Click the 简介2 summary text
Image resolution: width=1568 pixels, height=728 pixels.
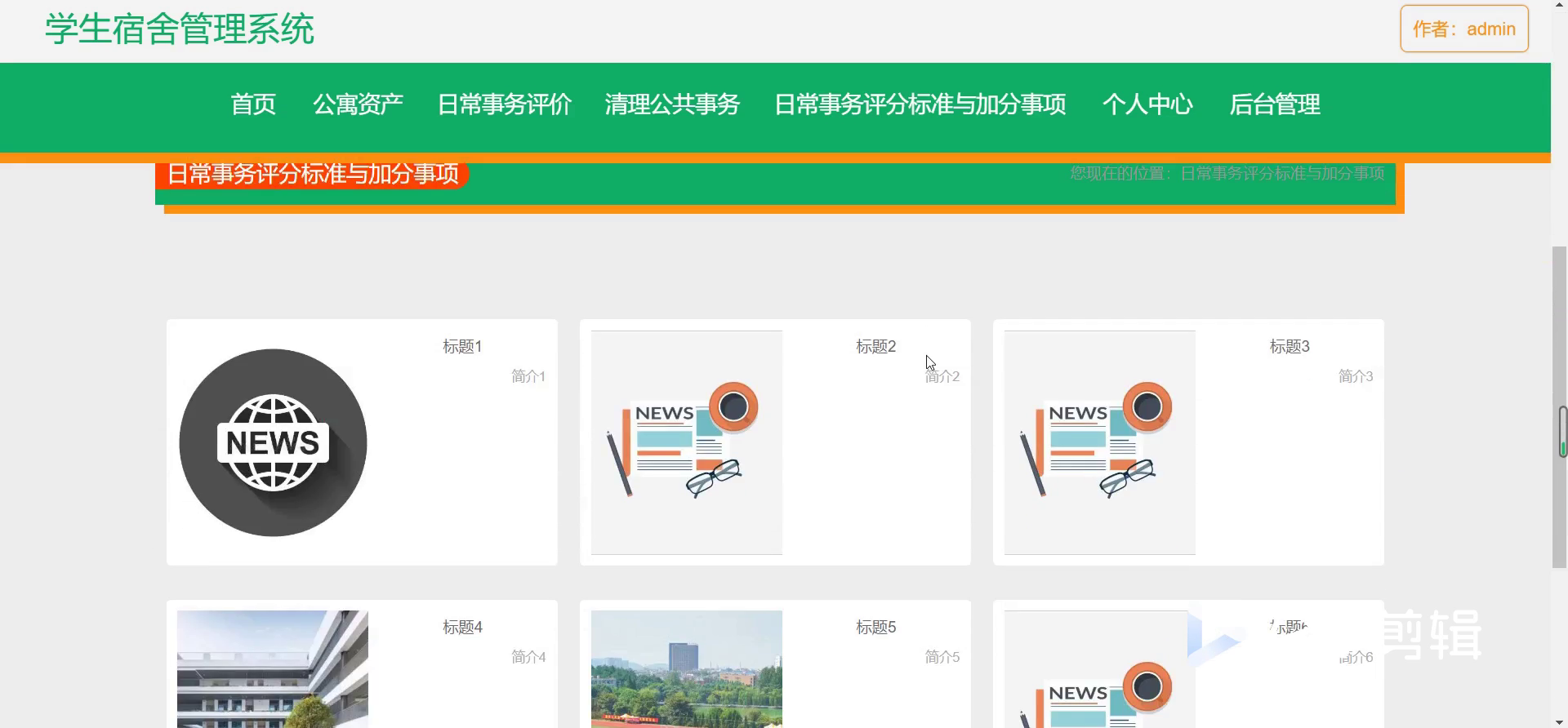942,376
